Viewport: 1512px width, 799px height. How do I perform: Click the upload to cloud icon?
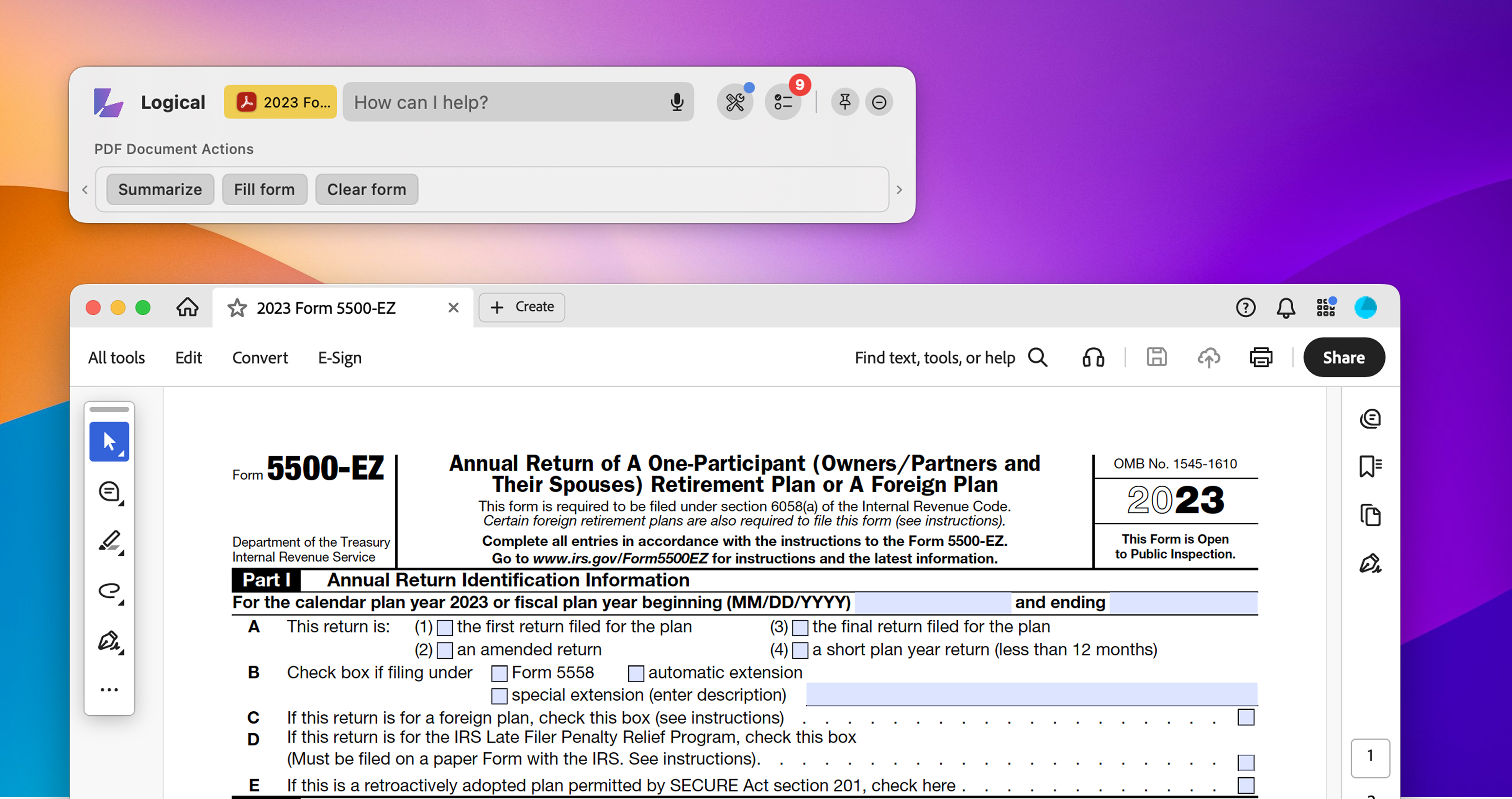[1208, 357]
